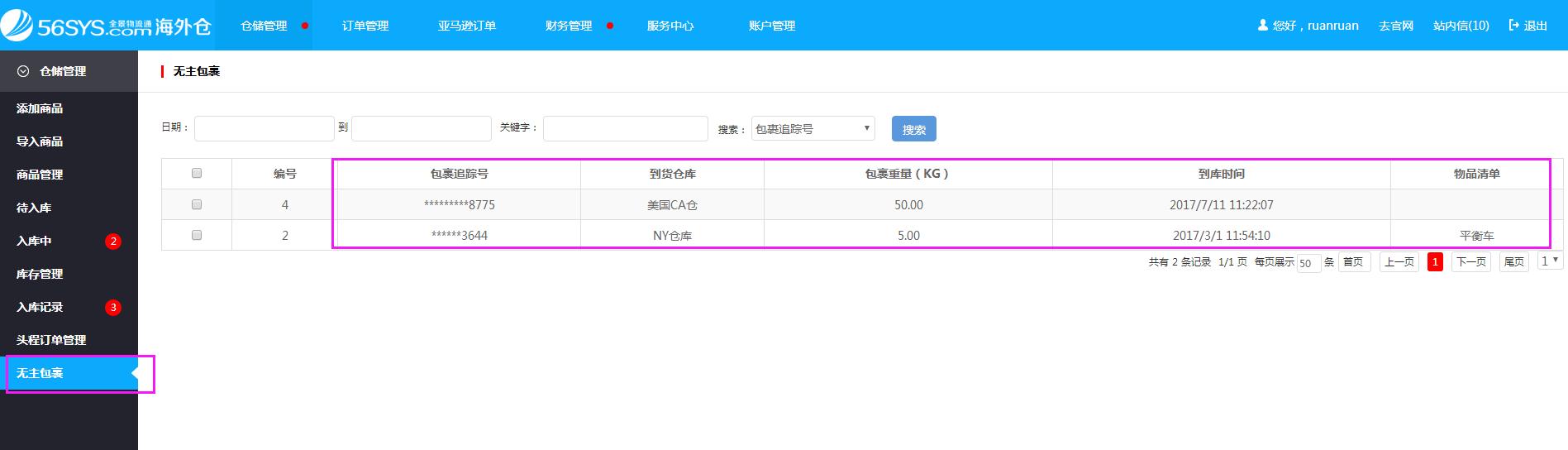This screenshot has width=1568, height=450.
Task: Open the 包裹追踪号 search type dropdown
Action: point(813,128)
